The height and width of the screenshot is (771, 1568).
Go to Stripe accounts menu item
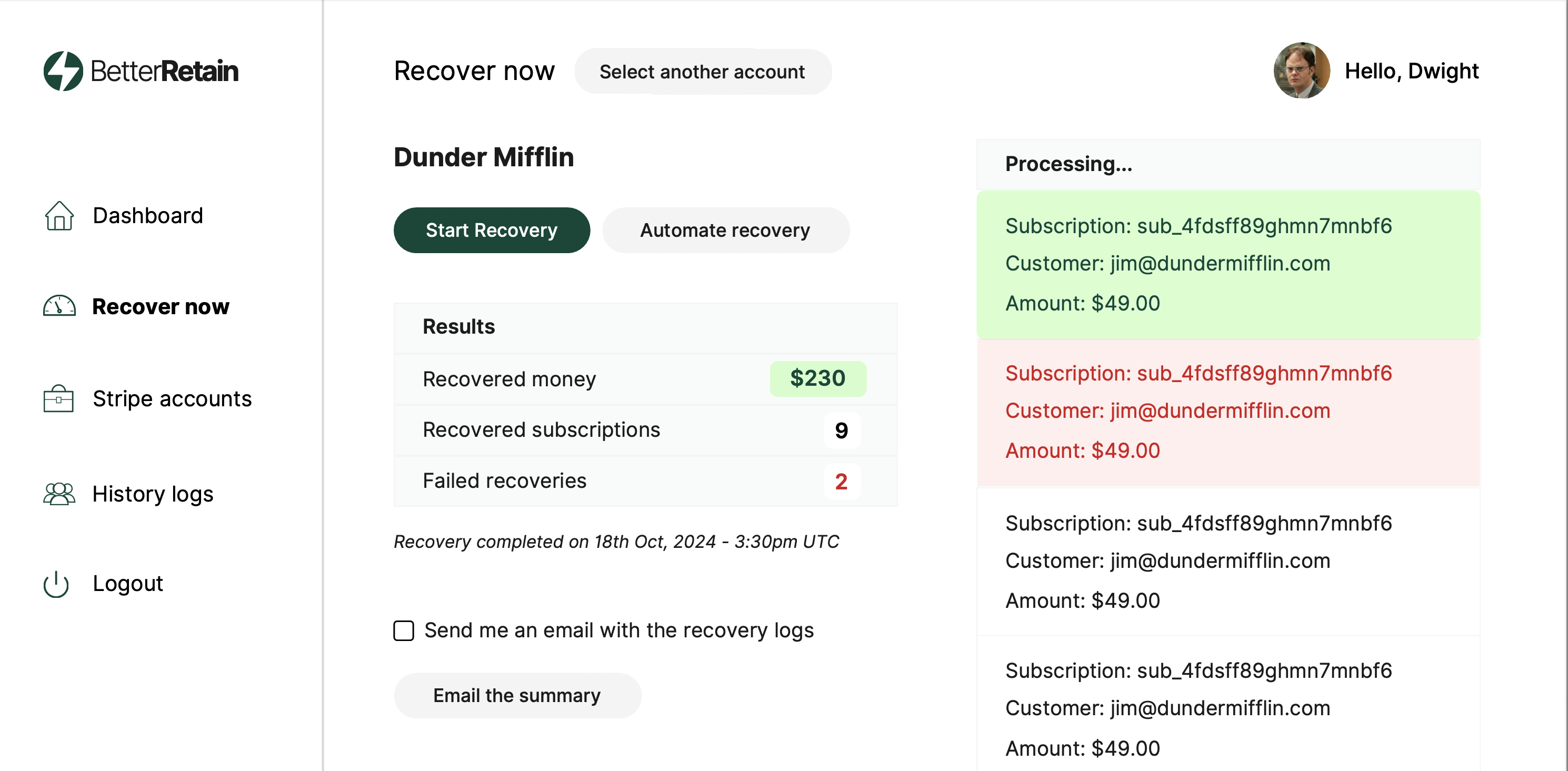pos(172,398)
